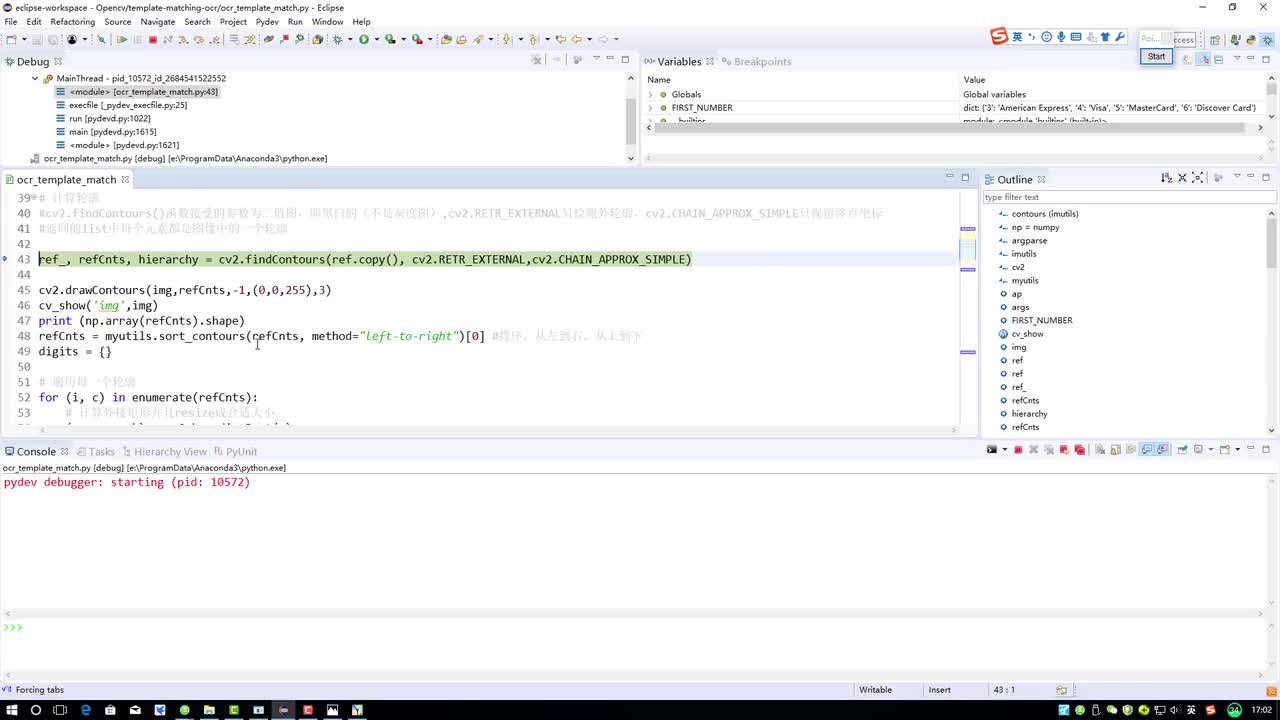
Task: Close the ocr_template_match editor tab
Action: (x=125, y=179)
